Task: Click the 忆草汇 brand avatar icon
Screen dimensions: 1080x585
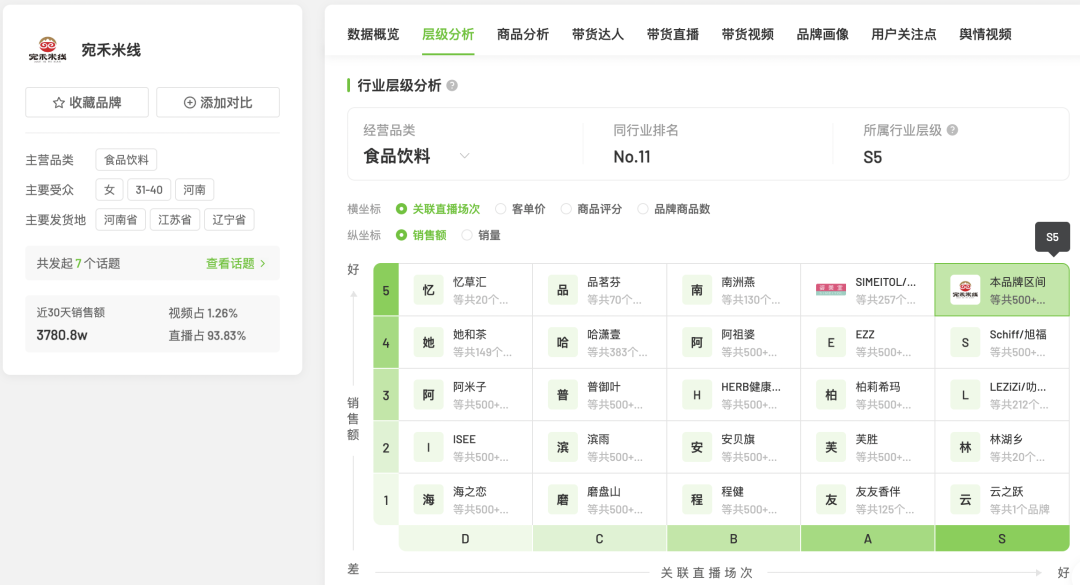Action: click(x=428, y=290)
